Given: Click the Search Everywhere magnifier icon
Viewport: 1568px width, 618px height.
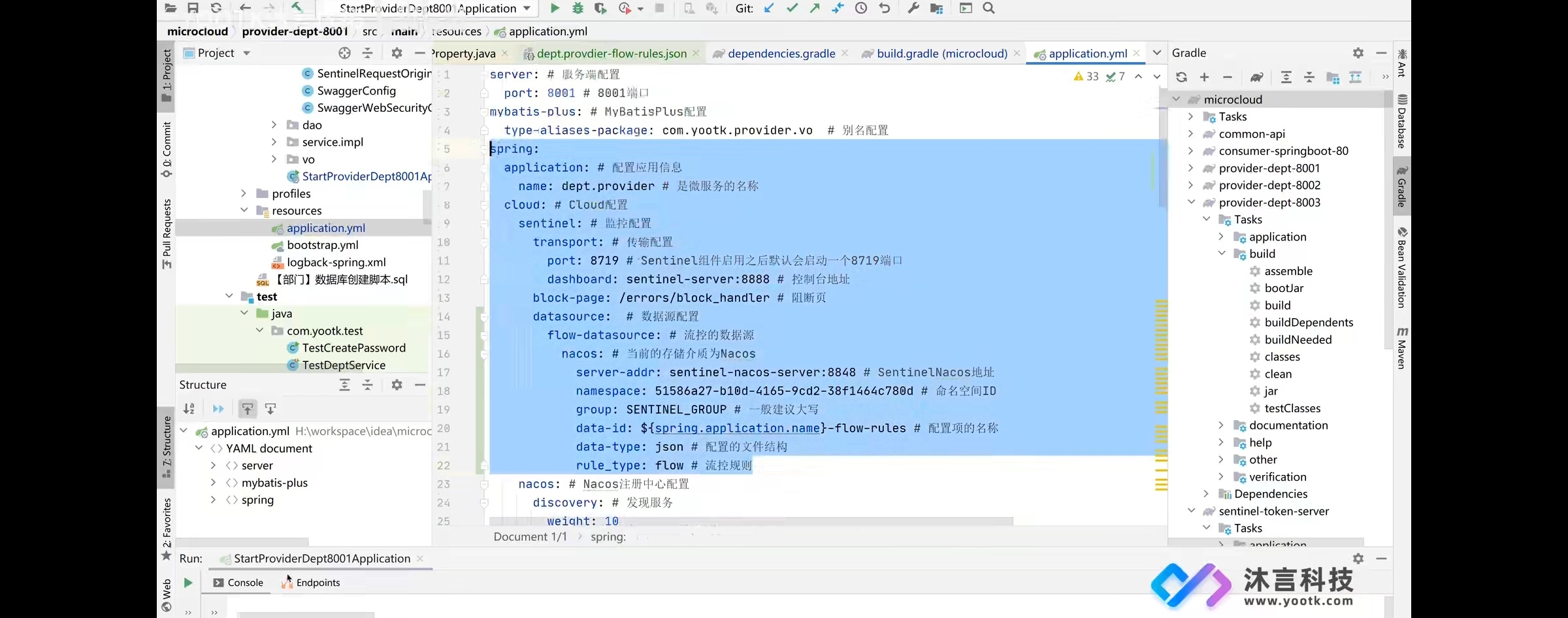Looking at the screenshot, I should click(989, 8).
